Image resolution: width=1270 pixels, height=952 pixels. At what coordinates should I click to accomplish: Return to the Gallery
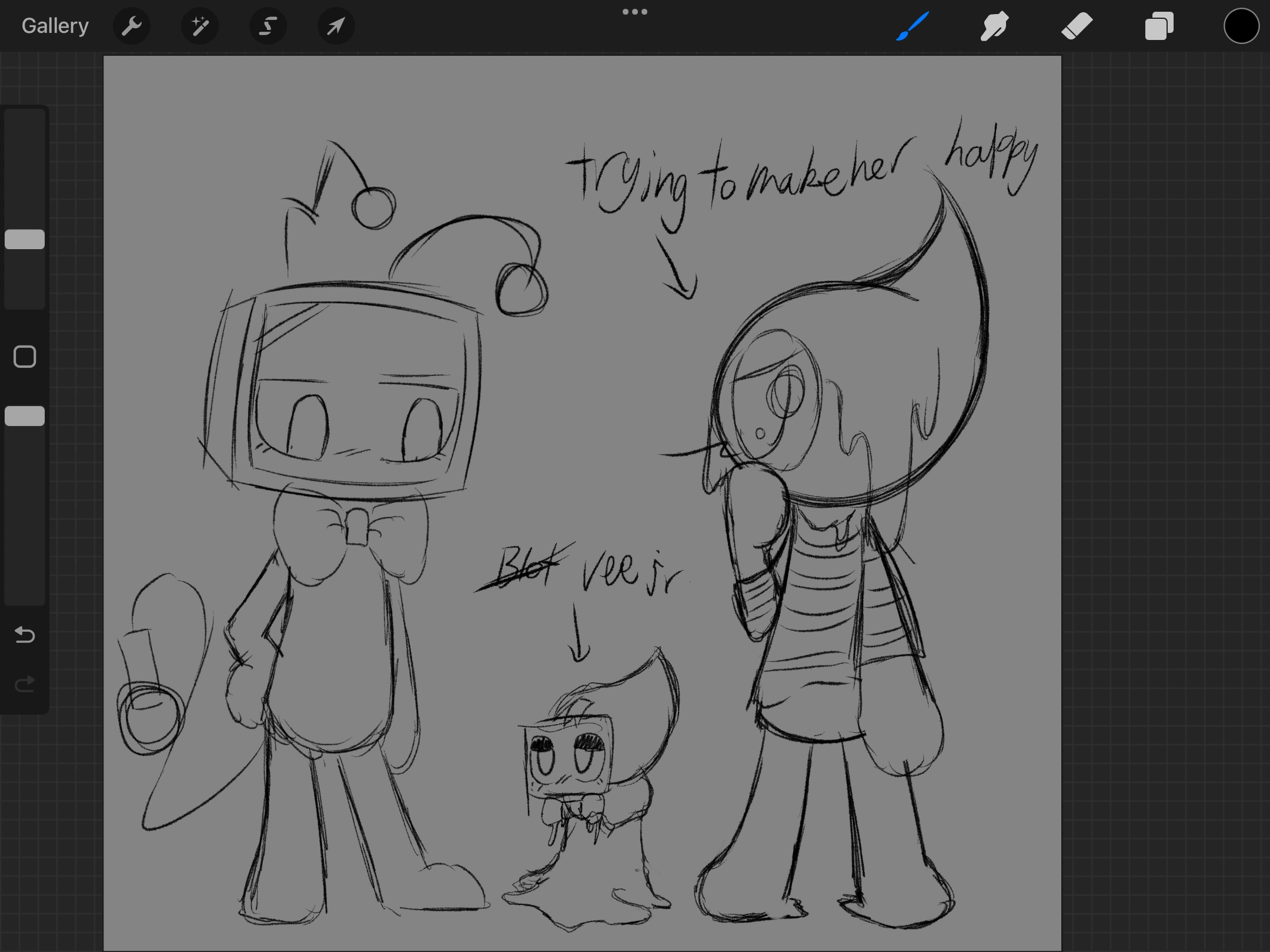point(55,26)
